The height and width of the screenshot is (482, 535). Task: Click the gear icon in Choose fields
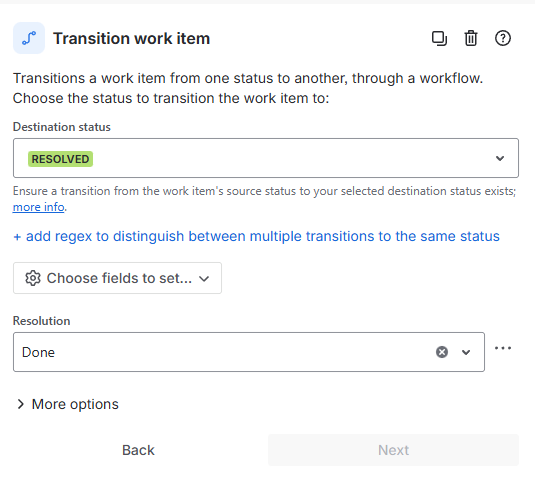[x=33, y=278]
